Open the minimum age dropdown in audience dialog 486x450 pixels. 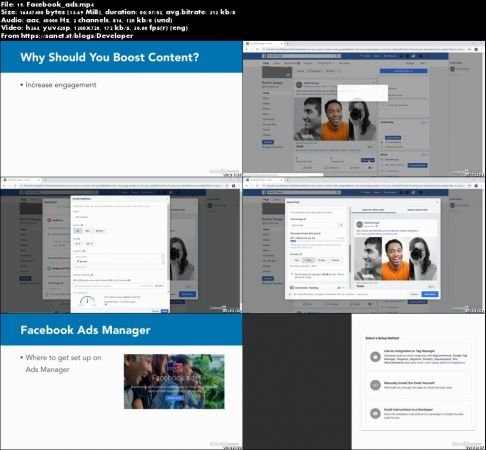coord(78,244)
